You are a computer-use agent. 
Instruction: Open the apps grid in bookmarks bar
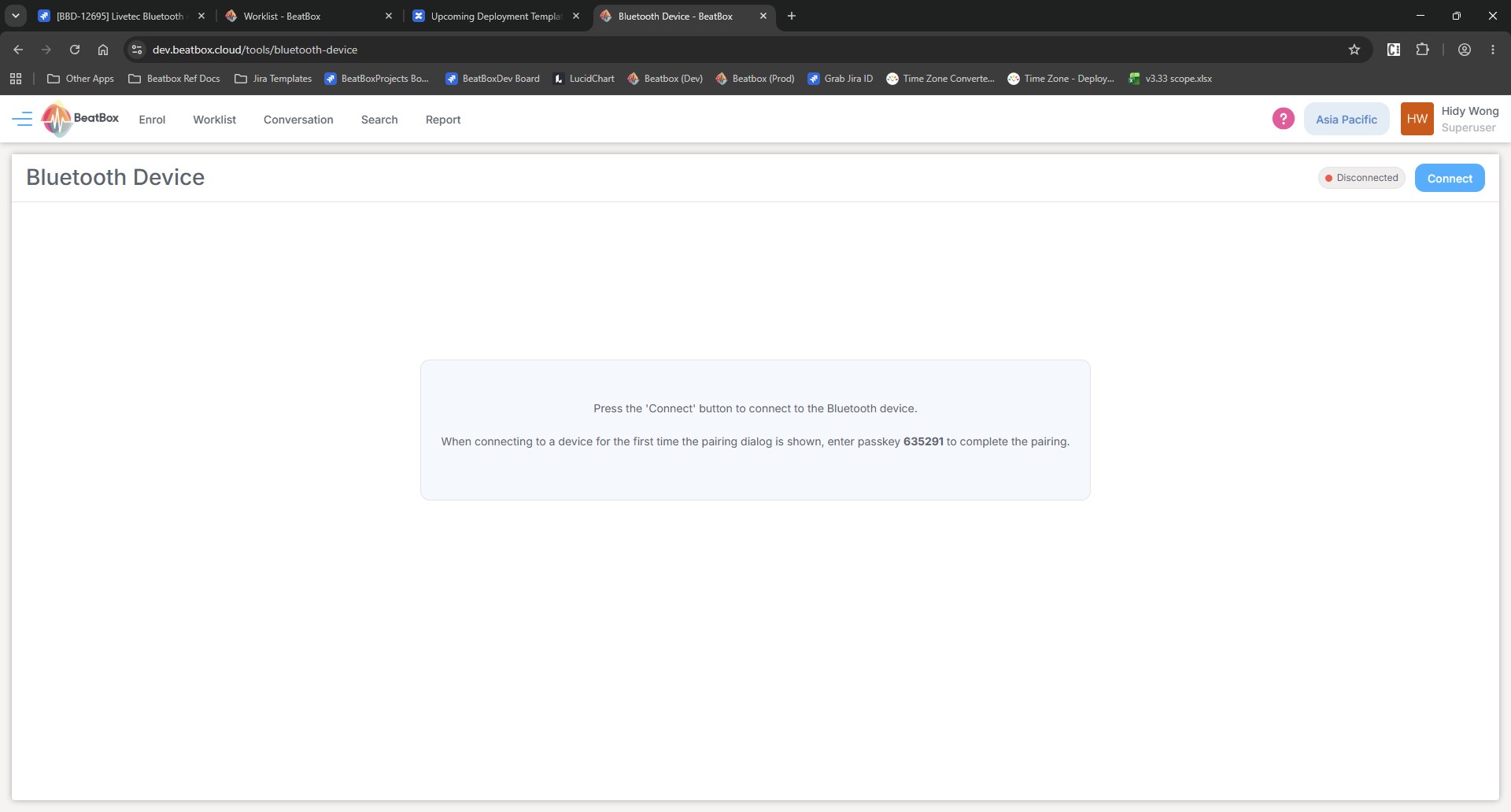coord(16,79)
